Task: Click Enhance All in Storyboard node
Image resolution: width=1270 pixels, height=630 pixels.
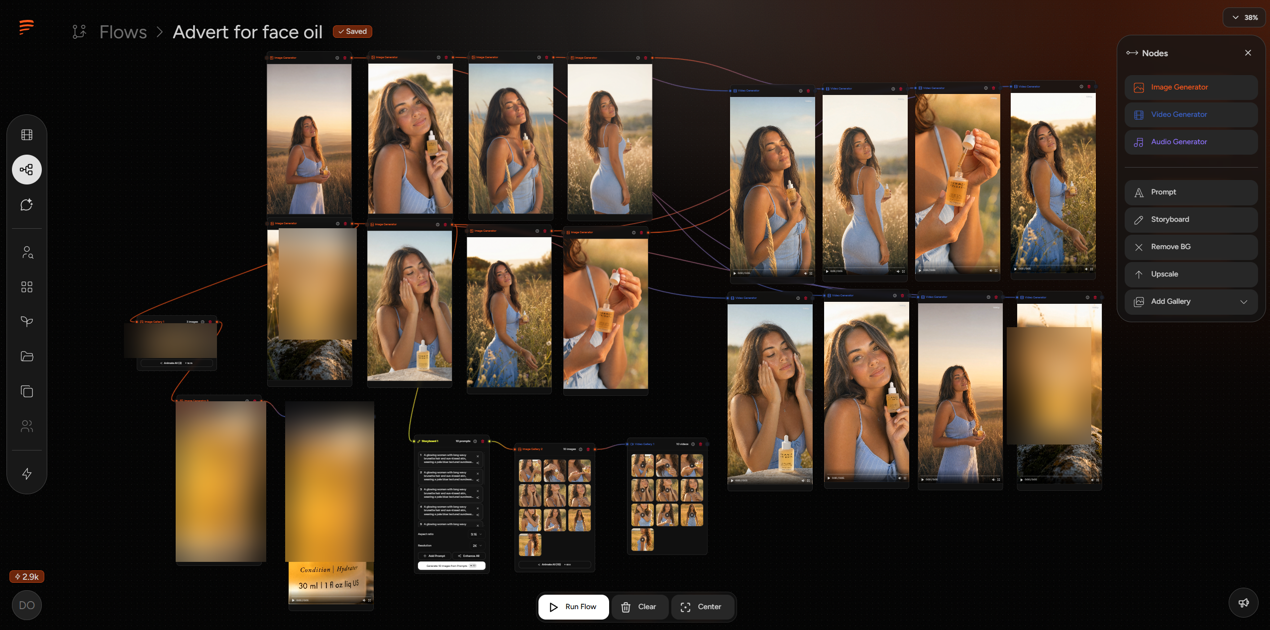Action: point(469,556)
